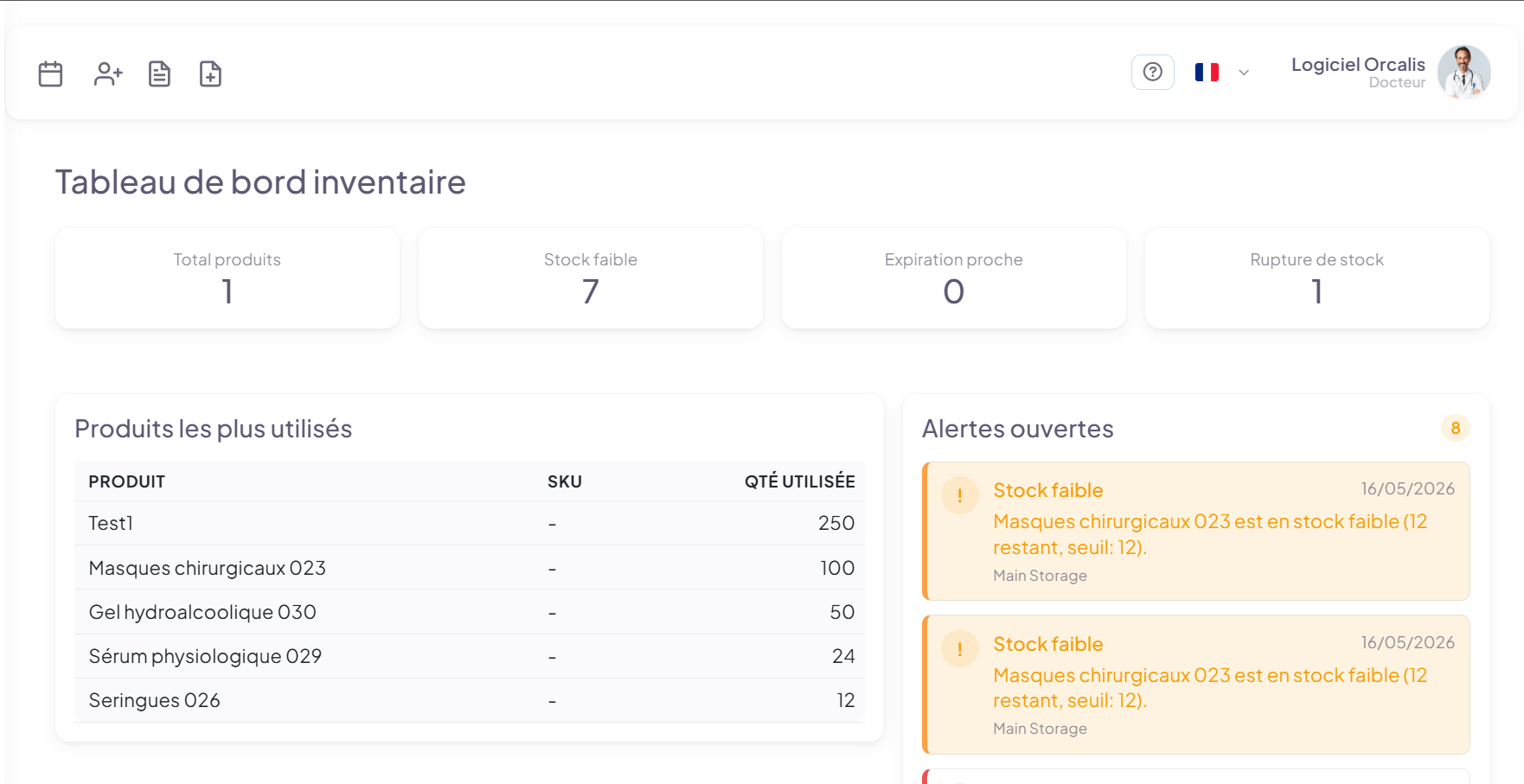Open the second Stock faible alert title
The image size is (1524, 784).
coord(1048,644)
